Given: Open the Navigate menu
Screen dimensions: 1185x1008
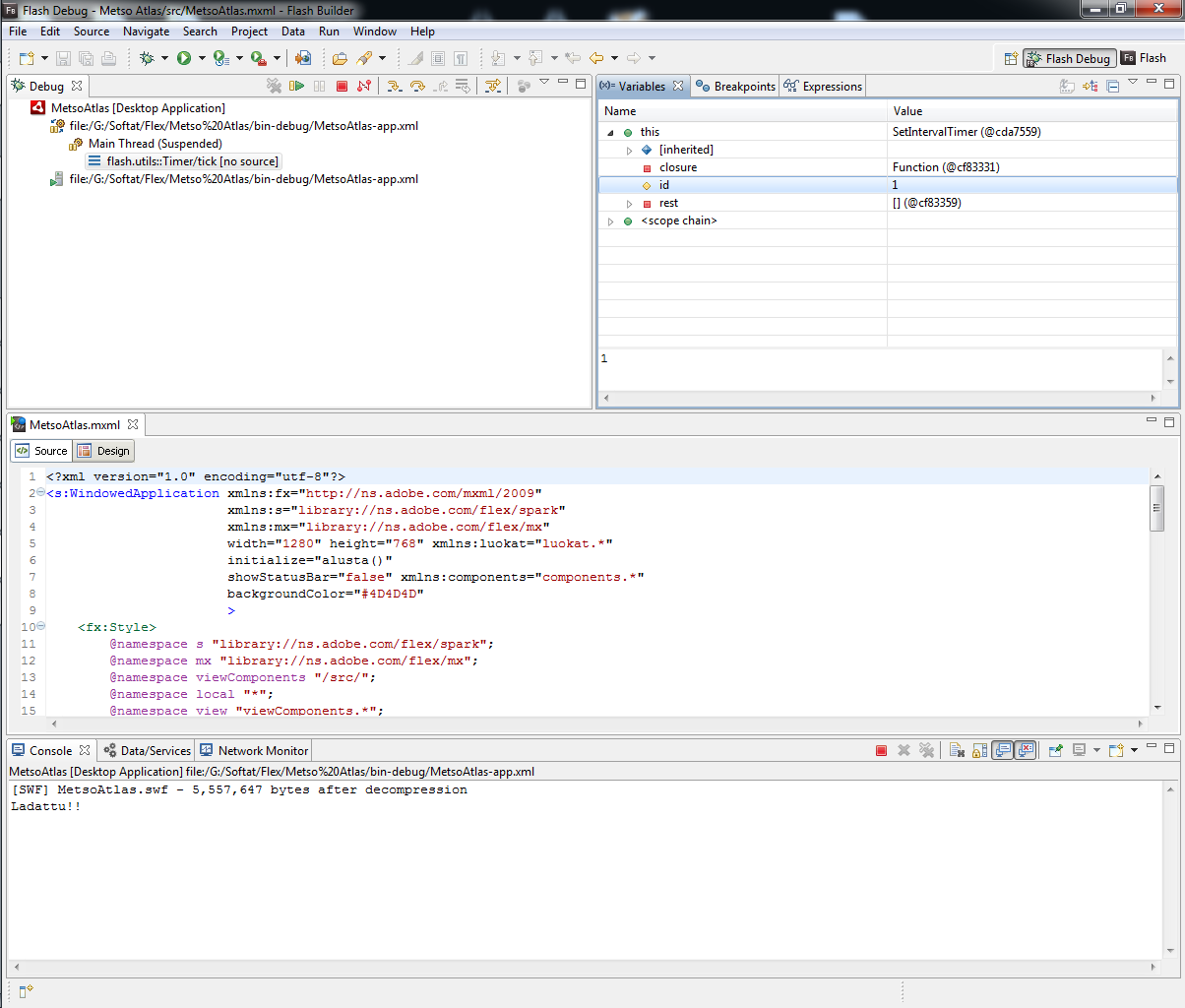Looking at the screenshot, I should [x=146, y=31].
